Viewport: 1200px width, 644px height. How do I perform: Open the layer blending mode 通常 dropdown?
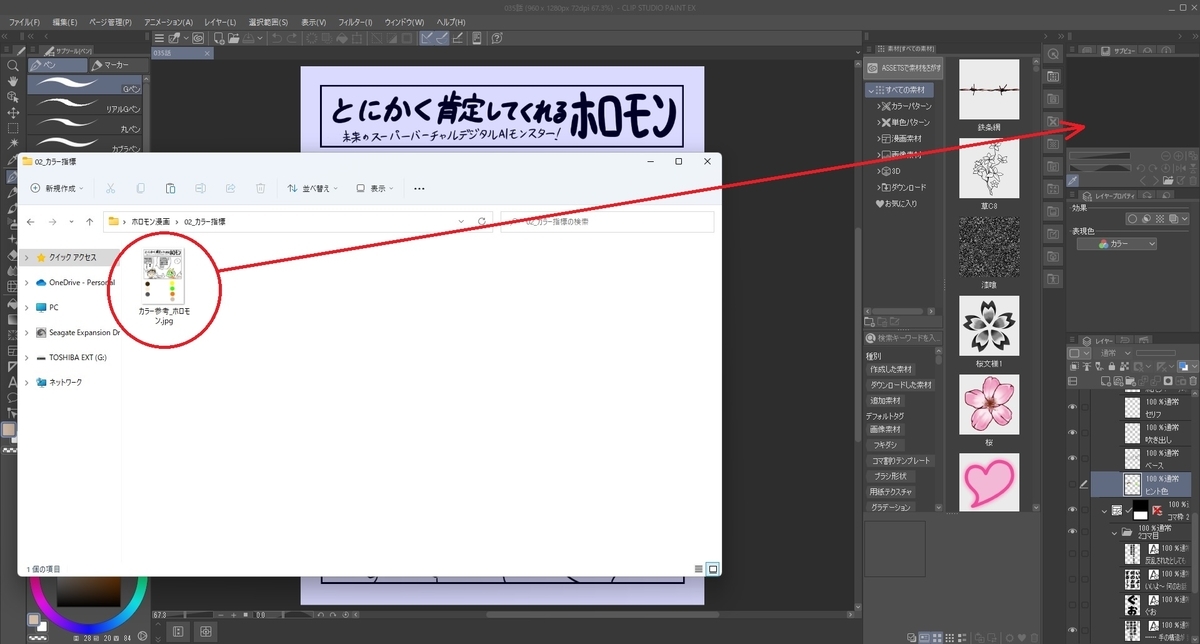[1112, 353]
